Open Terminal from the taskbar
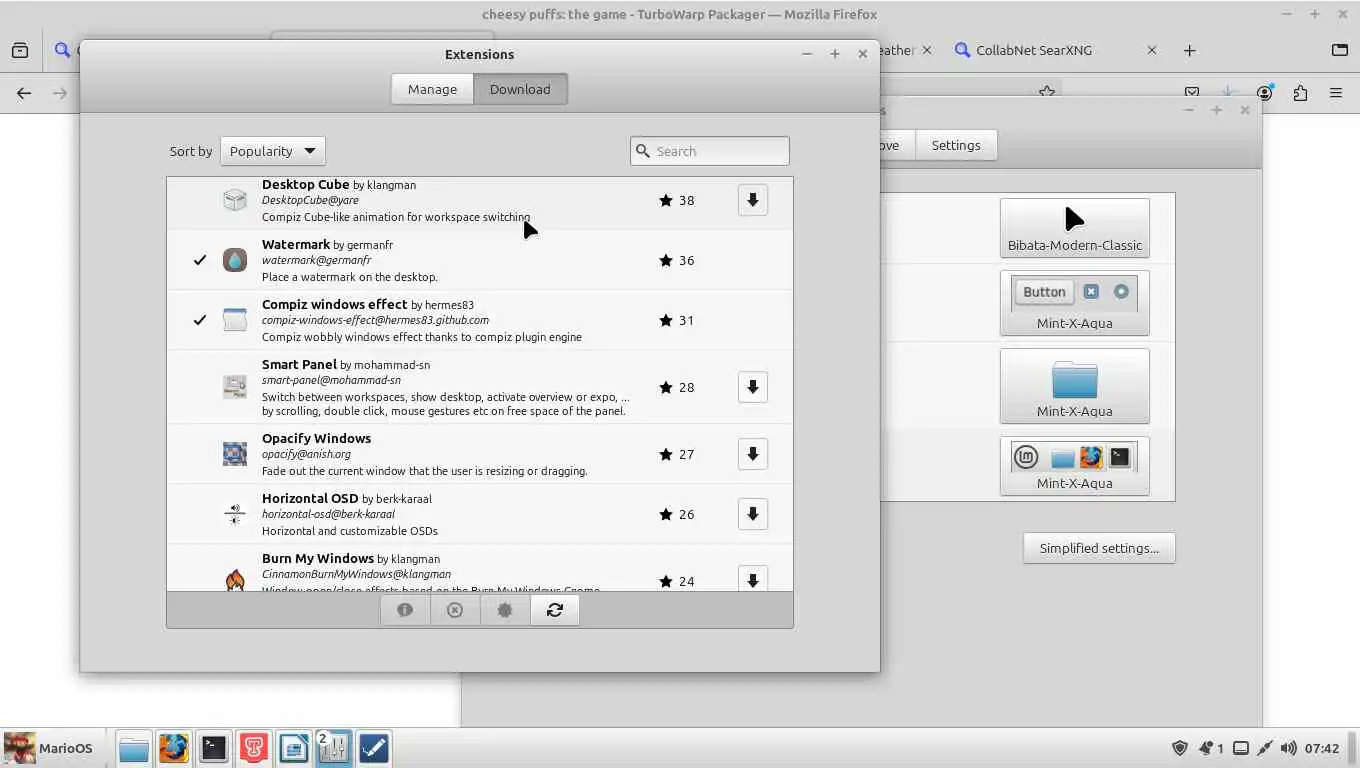 (x=213, y=748)
